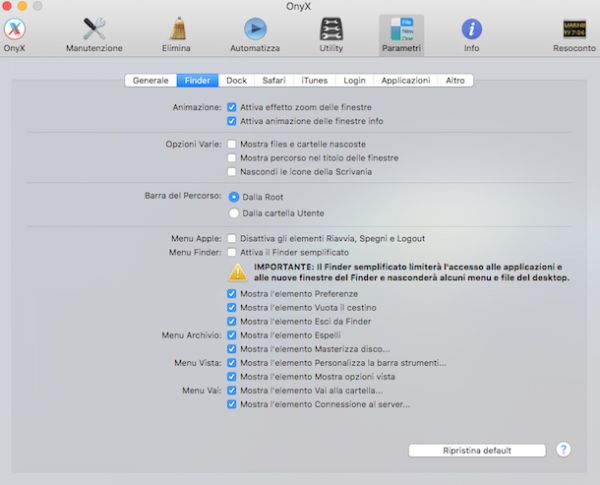600x485 pixels.
Task: Click the Opzioni Varie label
Action: click(x=194, y=144)
